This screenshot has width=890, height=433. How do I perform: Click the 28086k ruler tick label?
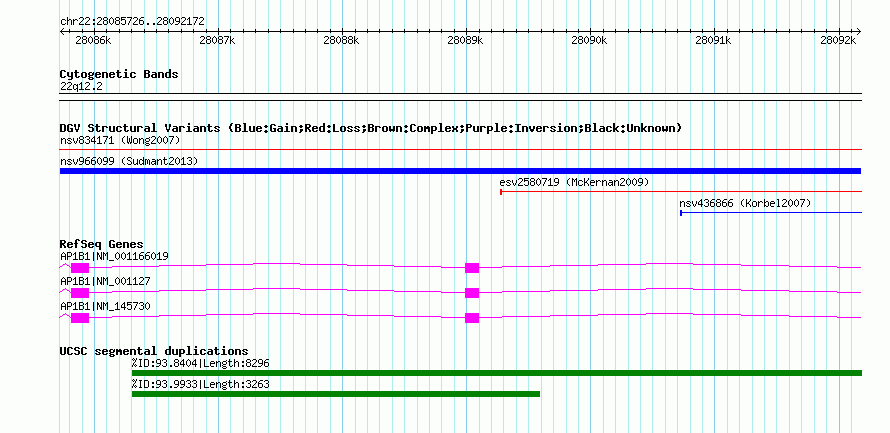(x=93, y=41)
